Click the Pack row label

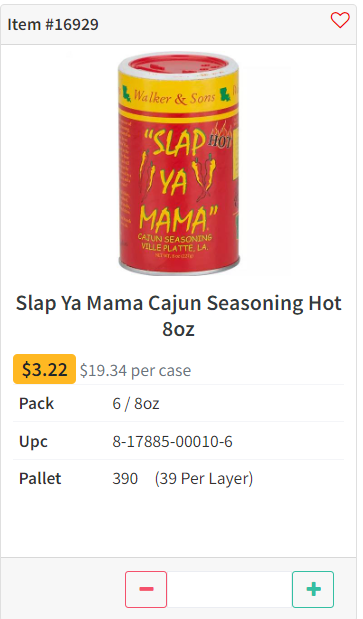(x=36, y=403)
